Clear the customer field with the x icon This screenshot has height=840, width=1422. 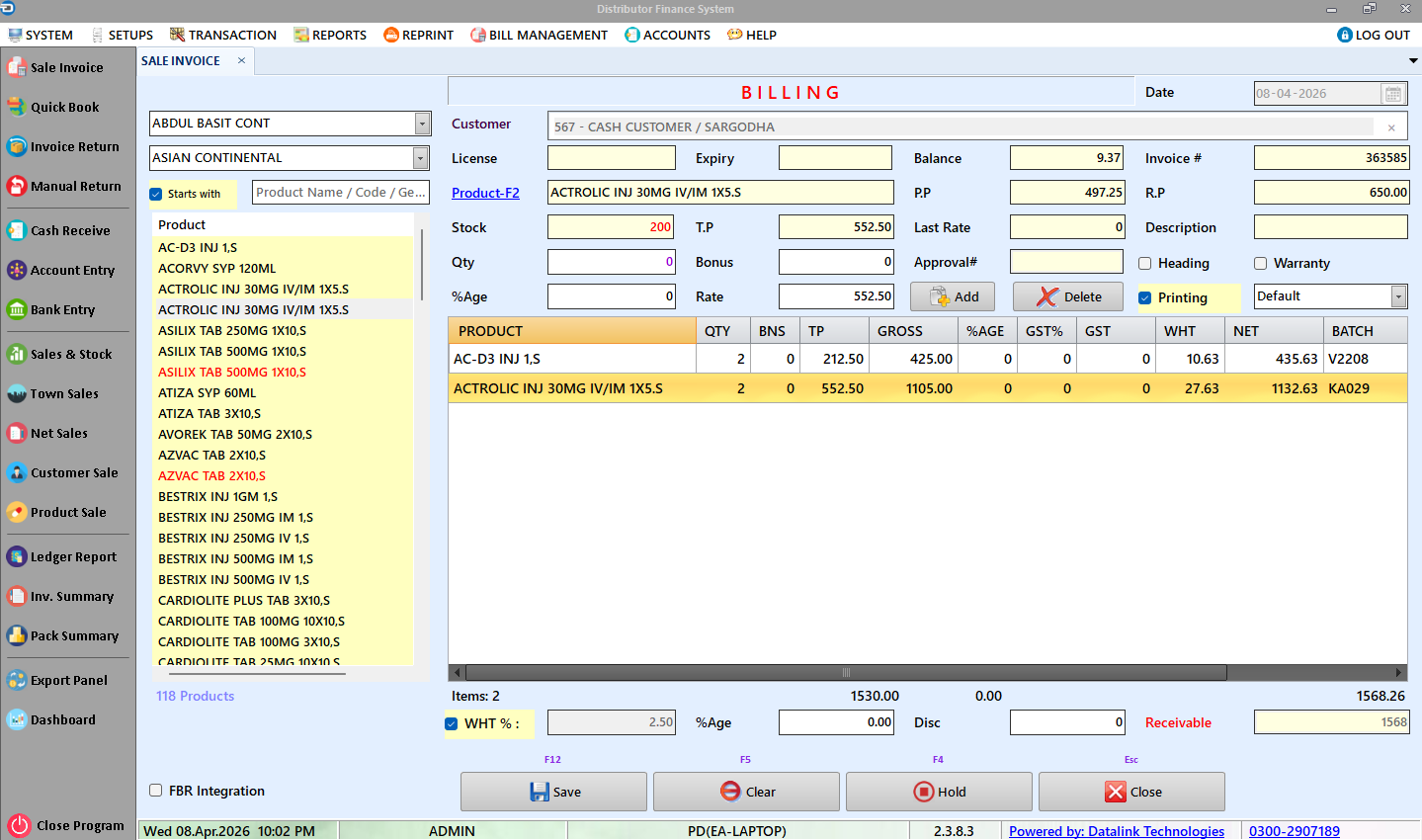(x=1391, y=127)
